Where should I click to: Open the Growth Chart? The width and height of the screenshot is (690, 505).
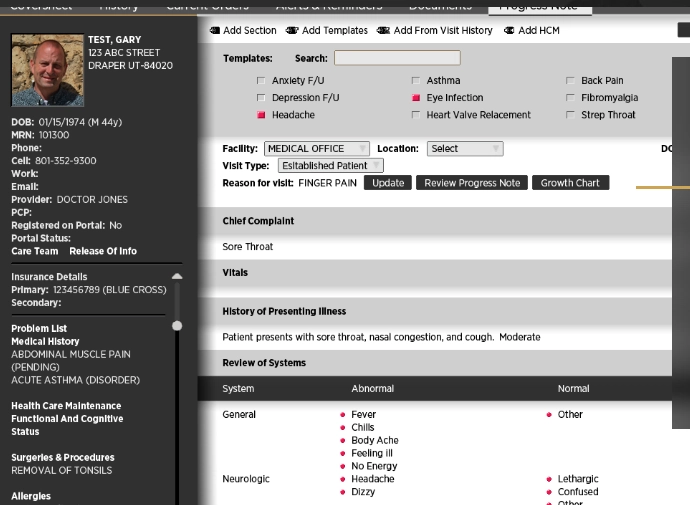[570, 183]
